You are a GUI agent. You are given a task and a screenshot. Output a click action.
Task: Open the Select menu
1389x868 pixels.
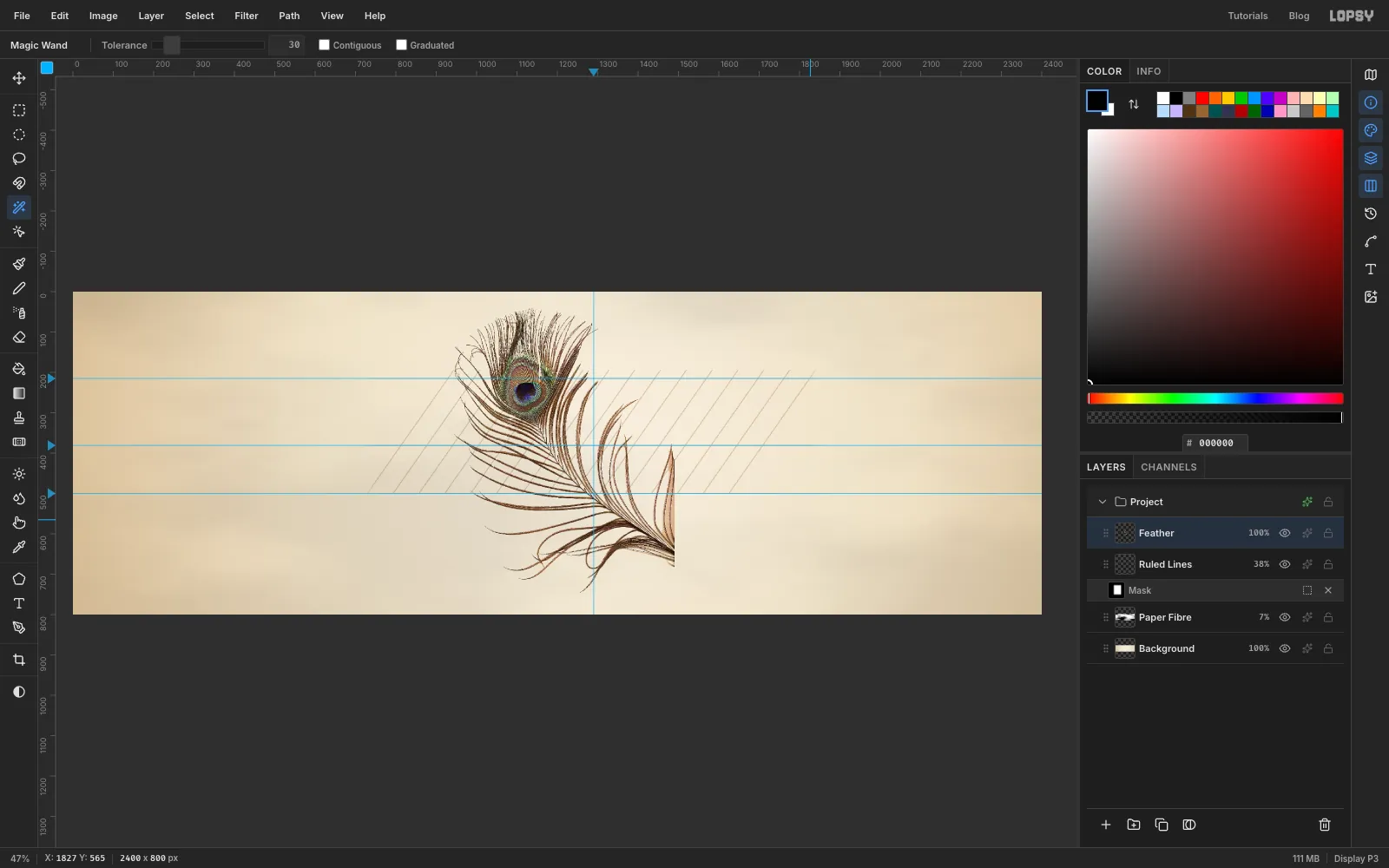pyautogui.click(x=200, y=16)
